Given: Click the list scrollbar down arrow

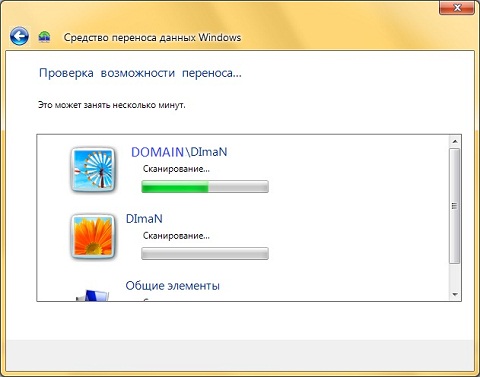Looking at the screenshot, I should click(455, 295).
